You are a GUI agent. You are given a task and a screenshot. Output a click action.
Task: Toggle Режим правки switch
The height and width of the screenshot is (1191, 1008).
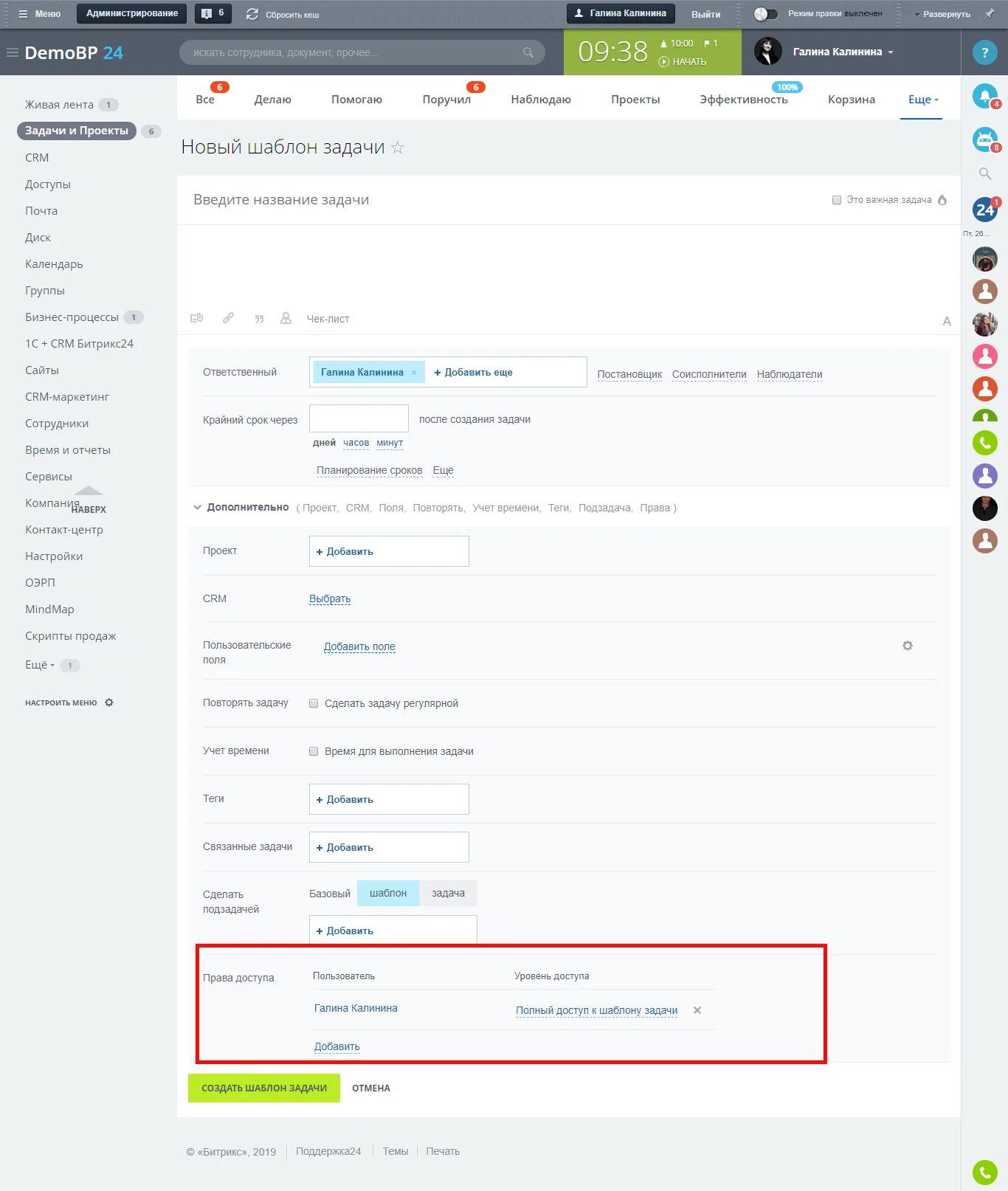[x=765, y=14]
